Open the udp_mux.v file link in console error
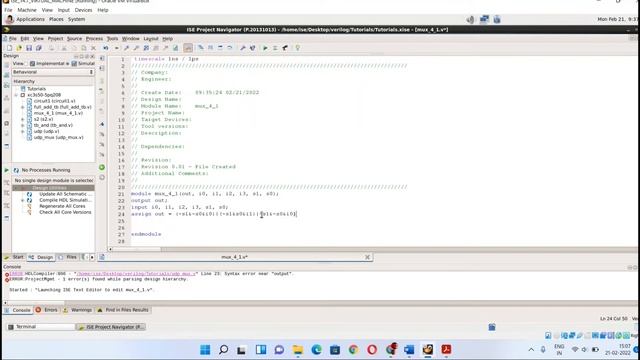Image resolution: width=640 pixels, height=360 pixels. (x=136, y=273)
